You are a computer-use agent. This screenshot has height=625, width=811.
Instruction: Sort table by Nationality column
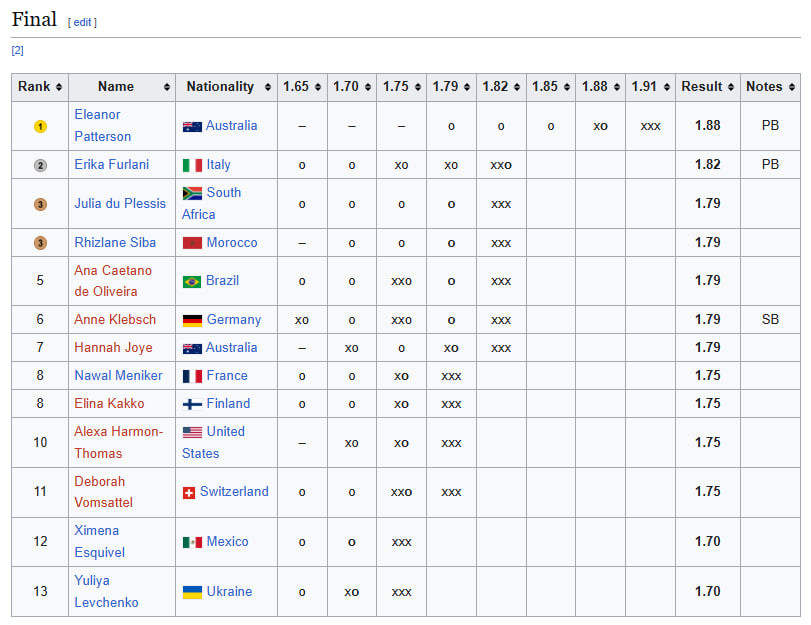coord(226,87)
